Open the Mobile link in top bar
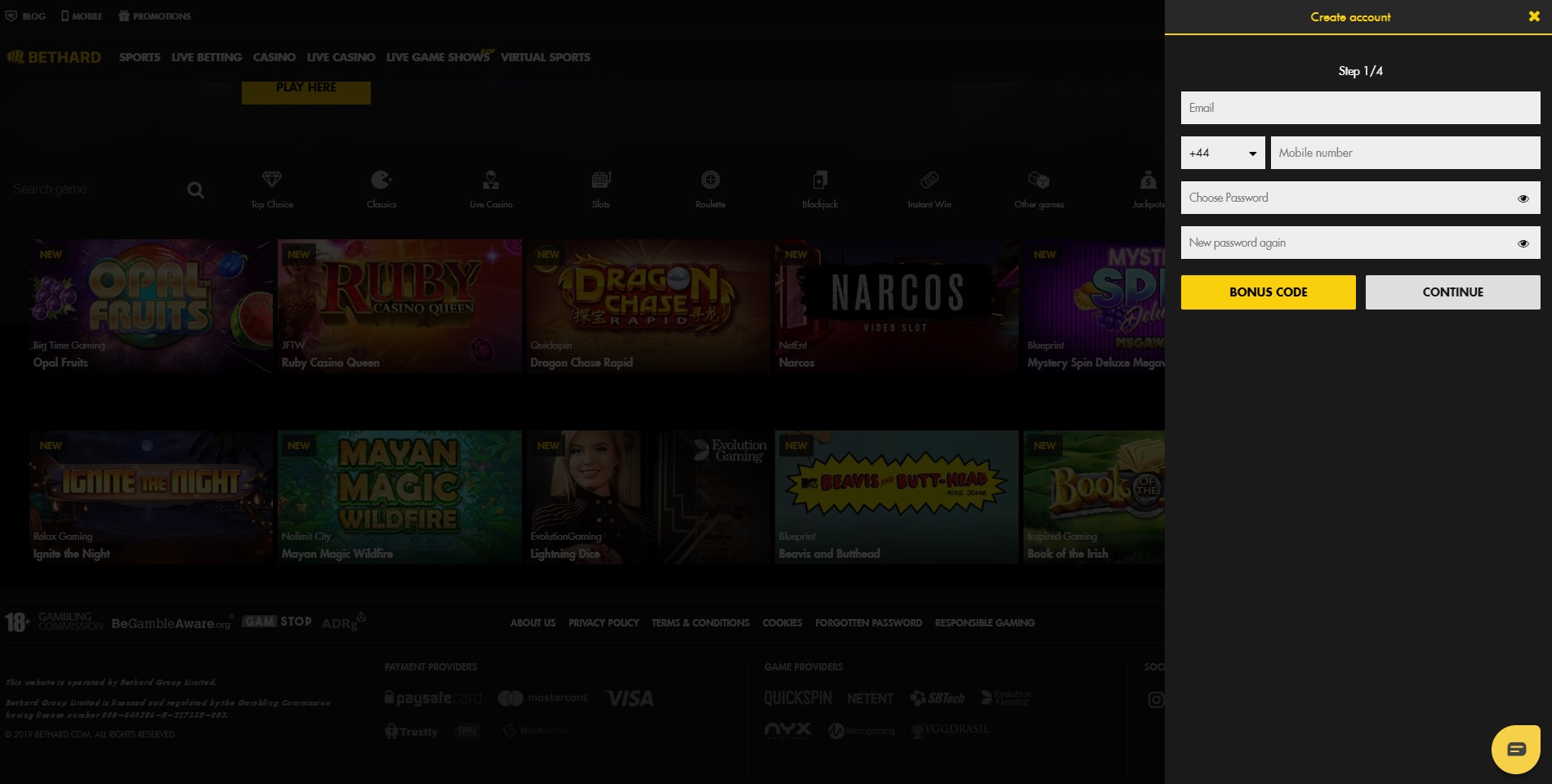The width and height of the screenshot is (1552, 784). [x=82, y=16]
